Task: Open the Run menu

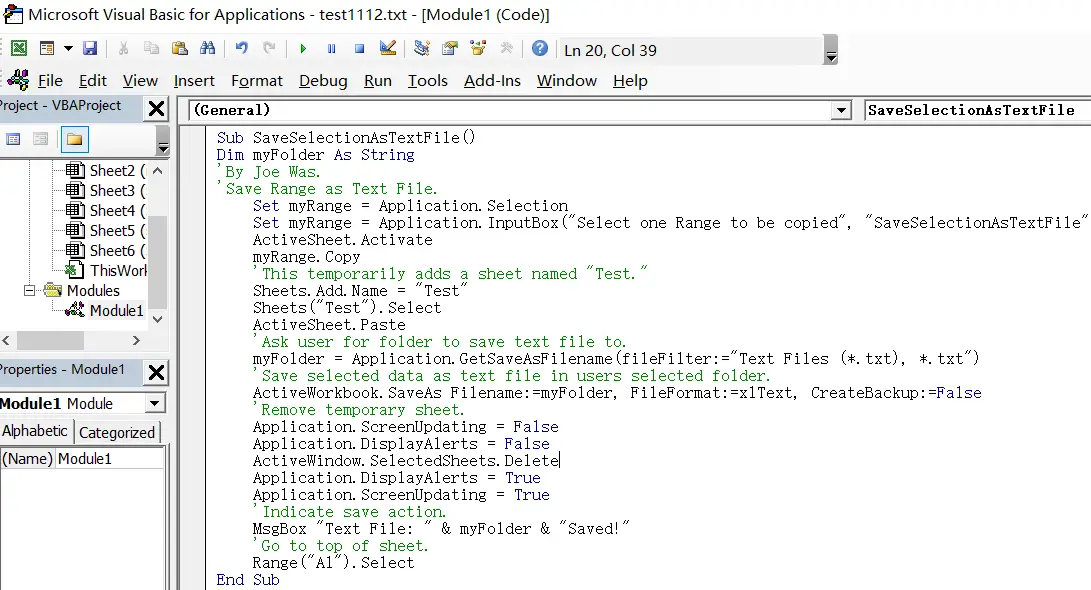Action: [x=378, y=81]
